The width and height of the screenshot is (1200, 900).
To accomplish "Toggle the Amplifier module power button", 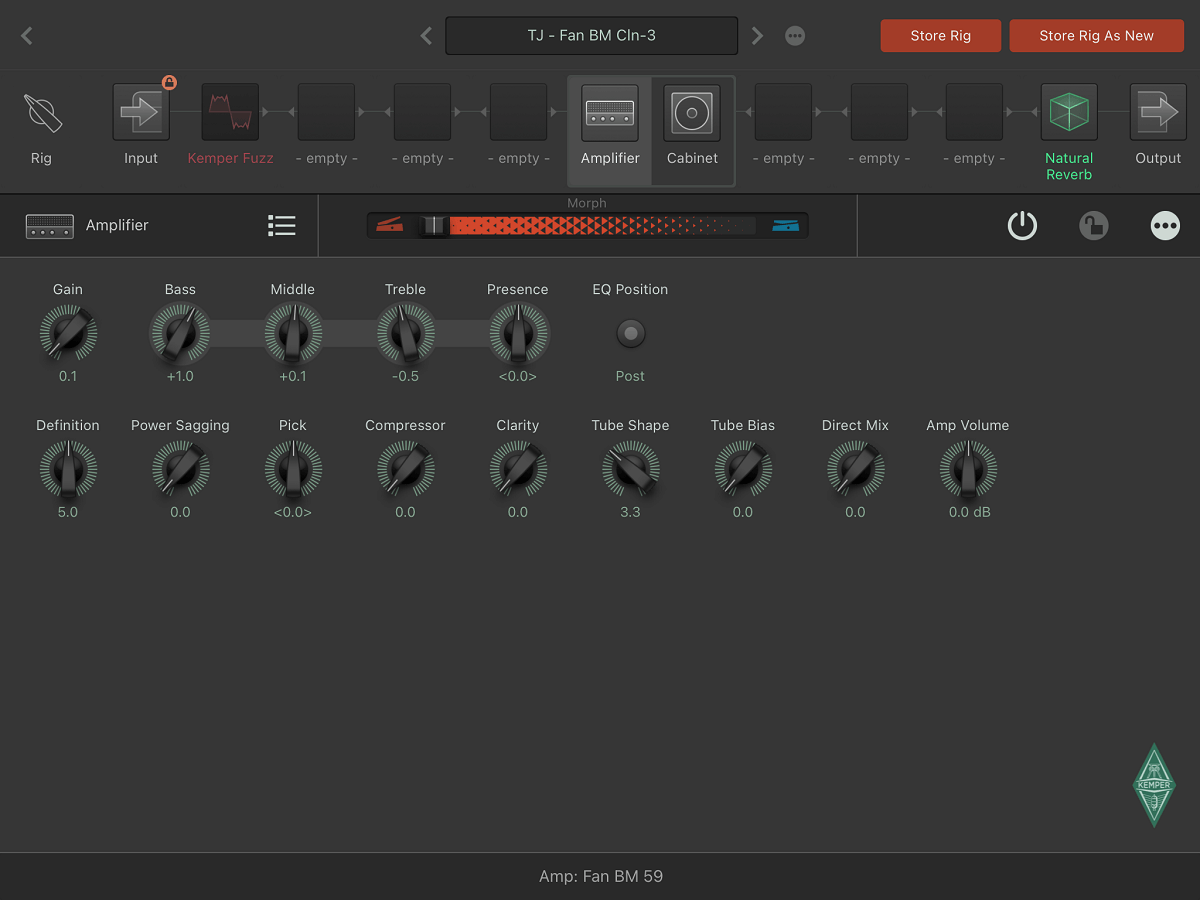I will tap(1022, 226).
